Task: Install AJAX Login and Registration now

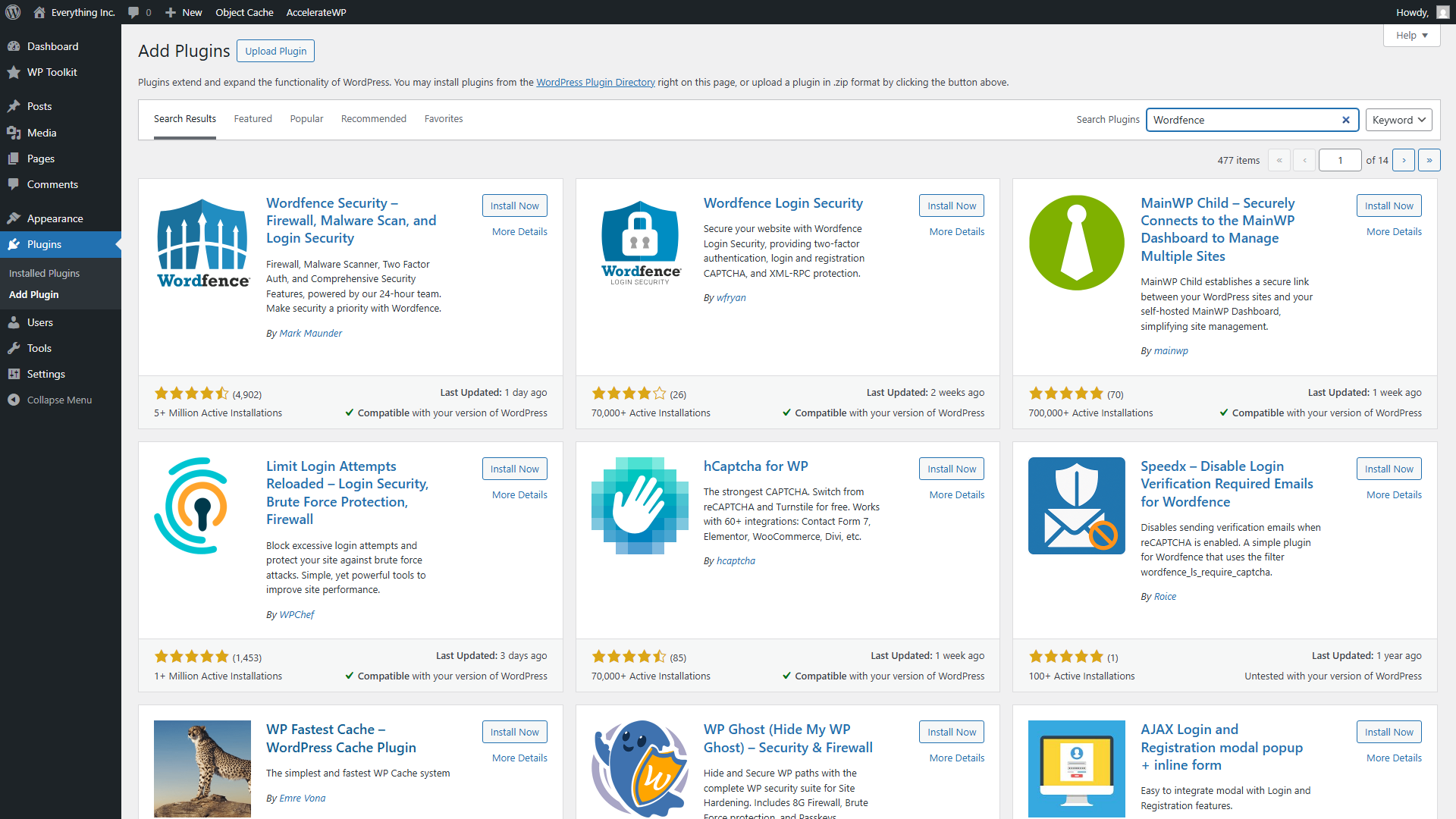Action: click(x=1389, y=732)
